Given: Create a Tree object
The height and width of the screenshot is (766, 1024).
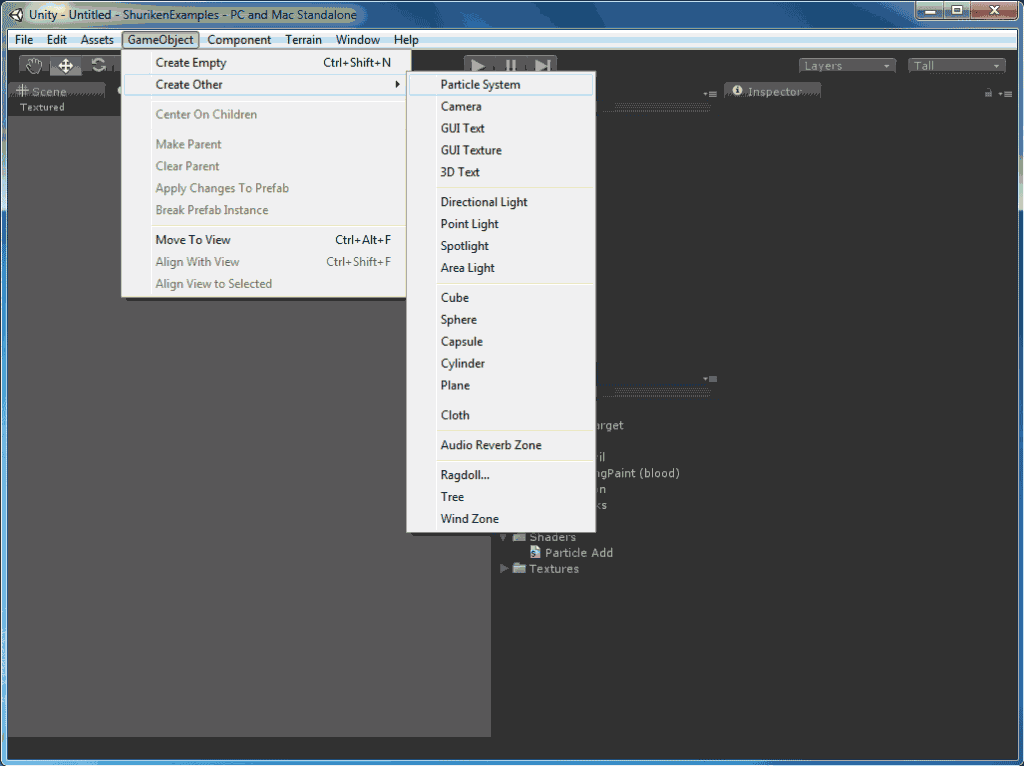Looking at the screenshot, I should [501, 497].
